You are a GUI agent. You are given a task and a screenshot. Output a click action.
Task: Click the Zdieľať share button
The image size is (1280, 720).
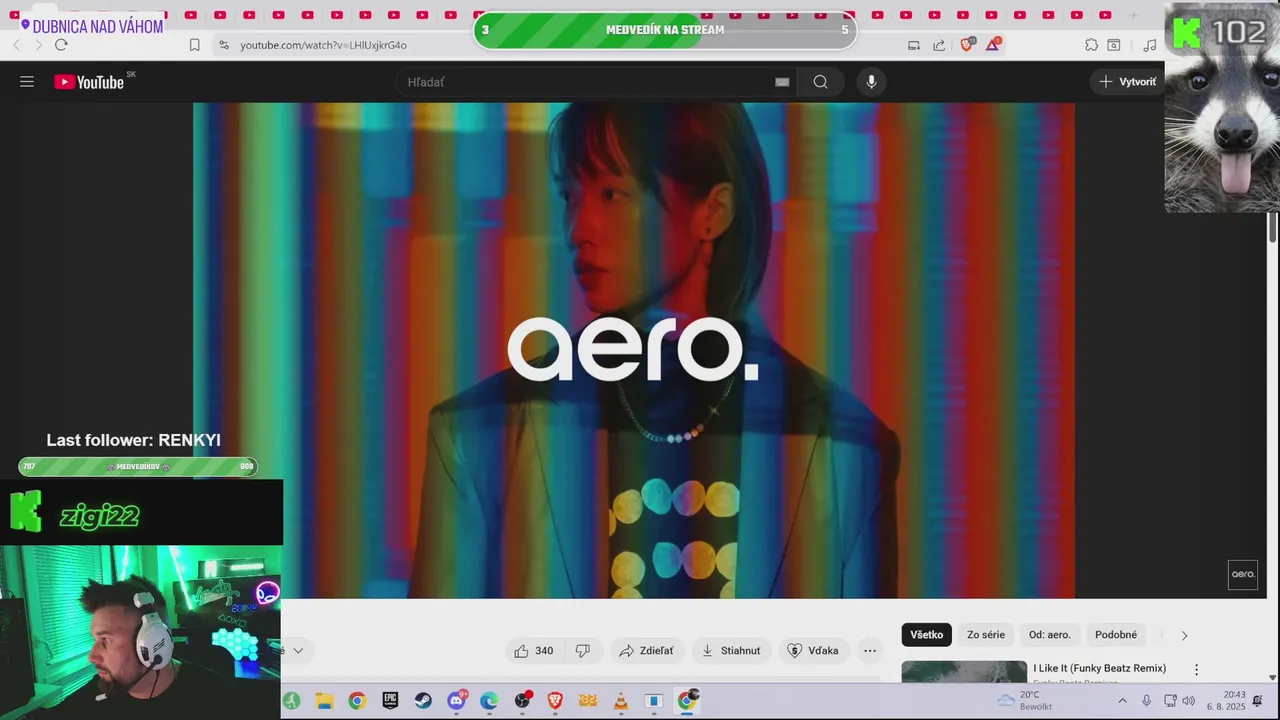[646, 651]
